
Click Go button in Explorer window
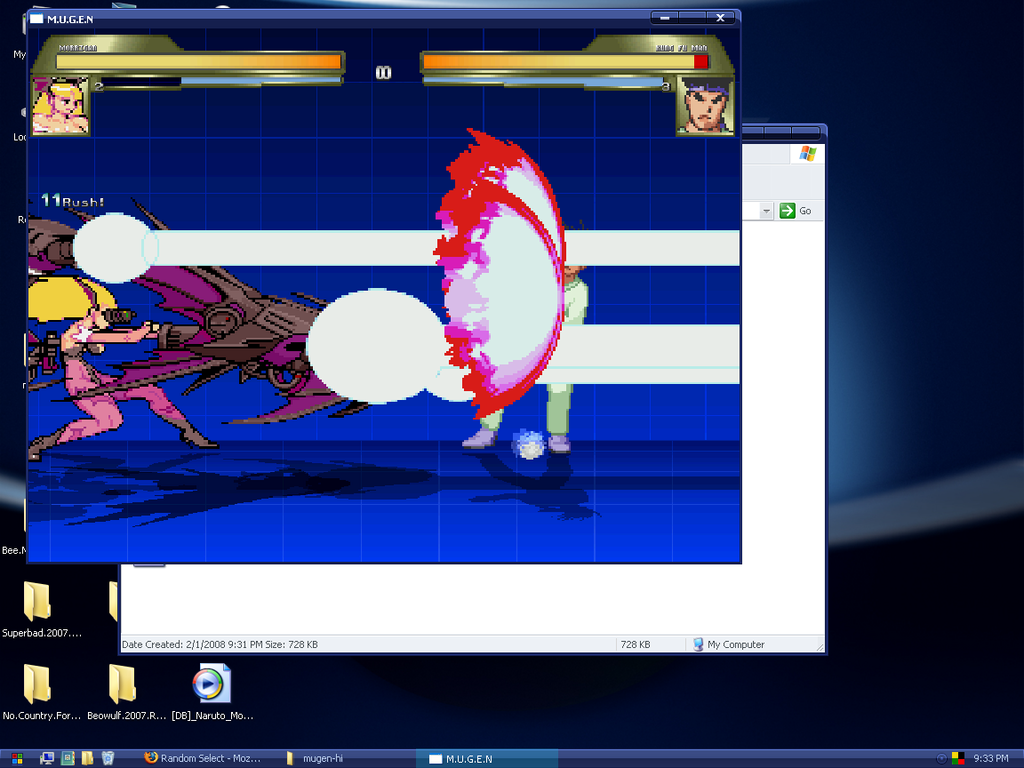tap(795, 210)
